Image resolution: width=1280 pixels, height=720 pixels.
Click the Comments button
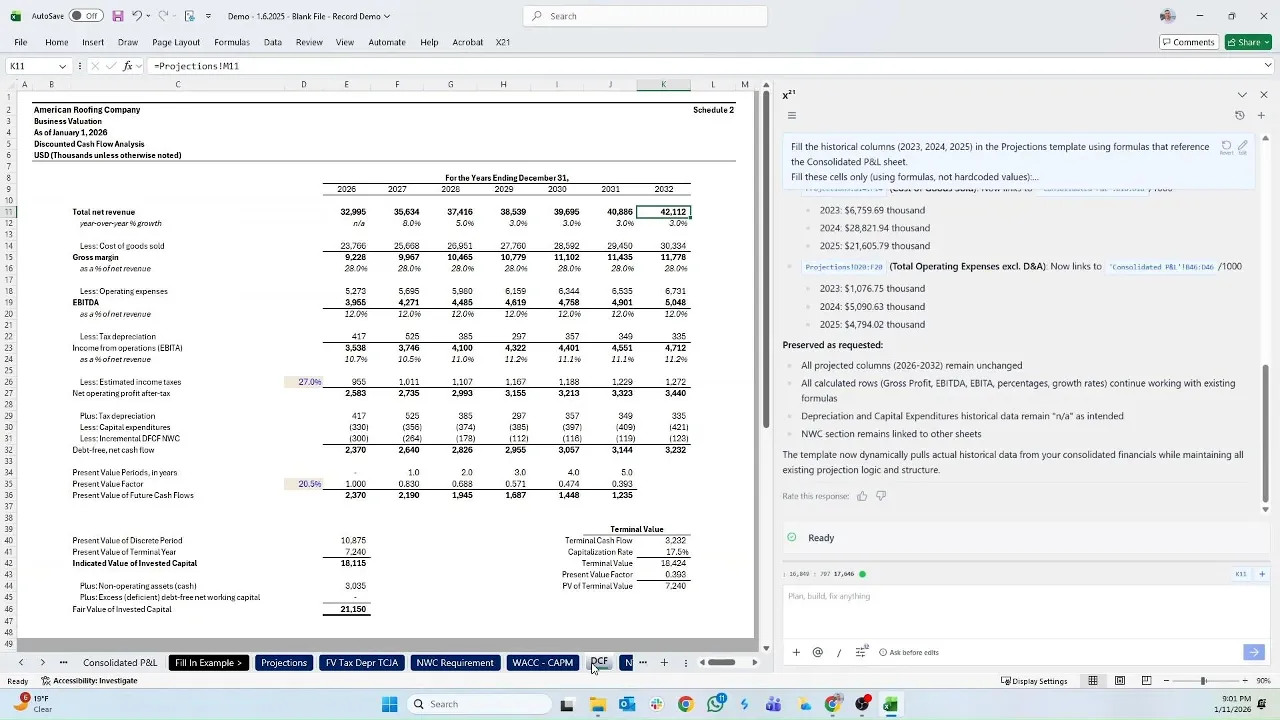pyautogui.click(x=1188, y=42)
